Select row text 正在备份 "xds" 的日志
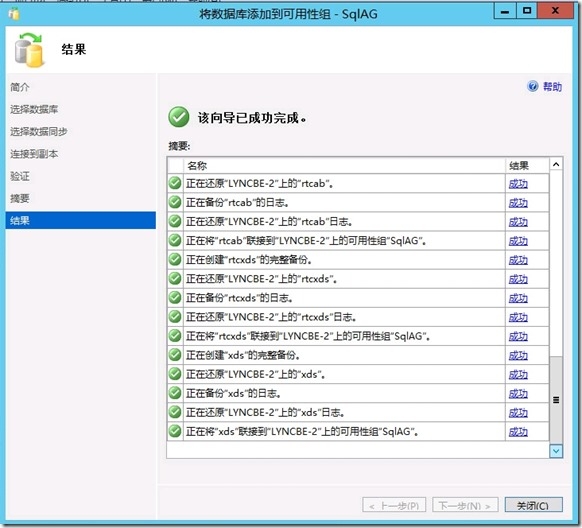This screenshot has width=582, height=528. click(233, 393)
